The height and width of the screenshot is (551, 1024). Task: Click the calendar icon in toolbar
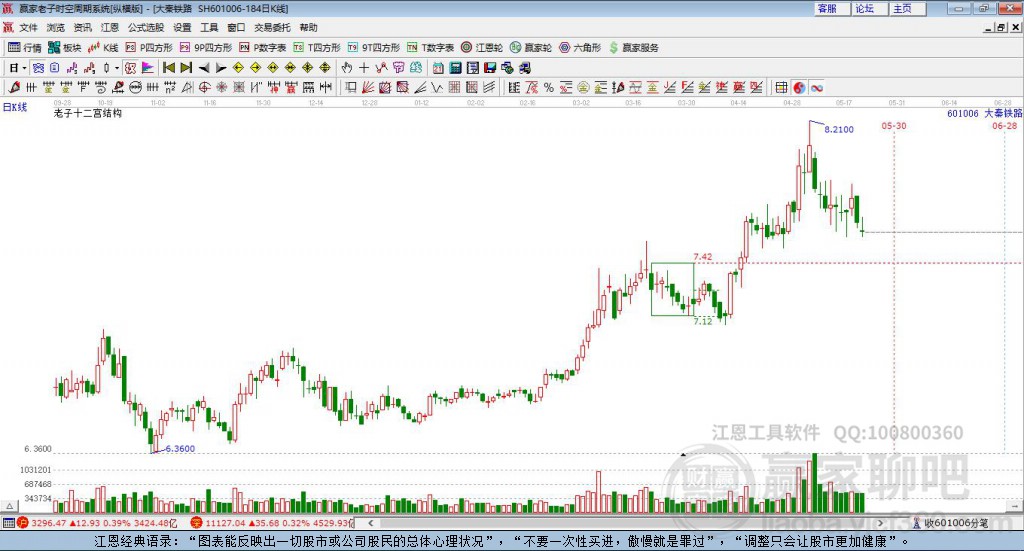tap(438, 68)
